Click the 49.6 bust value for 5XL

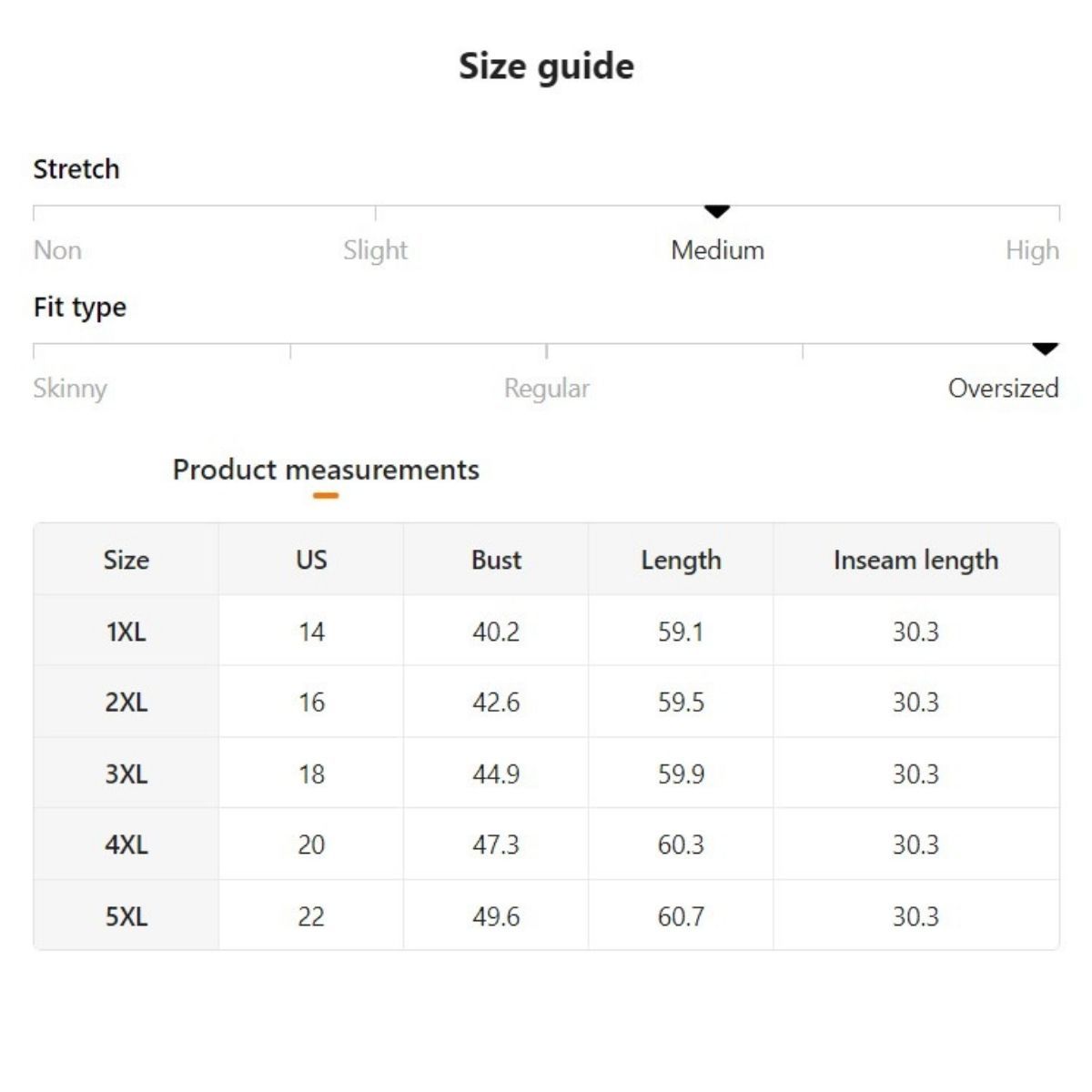[496, 916]
